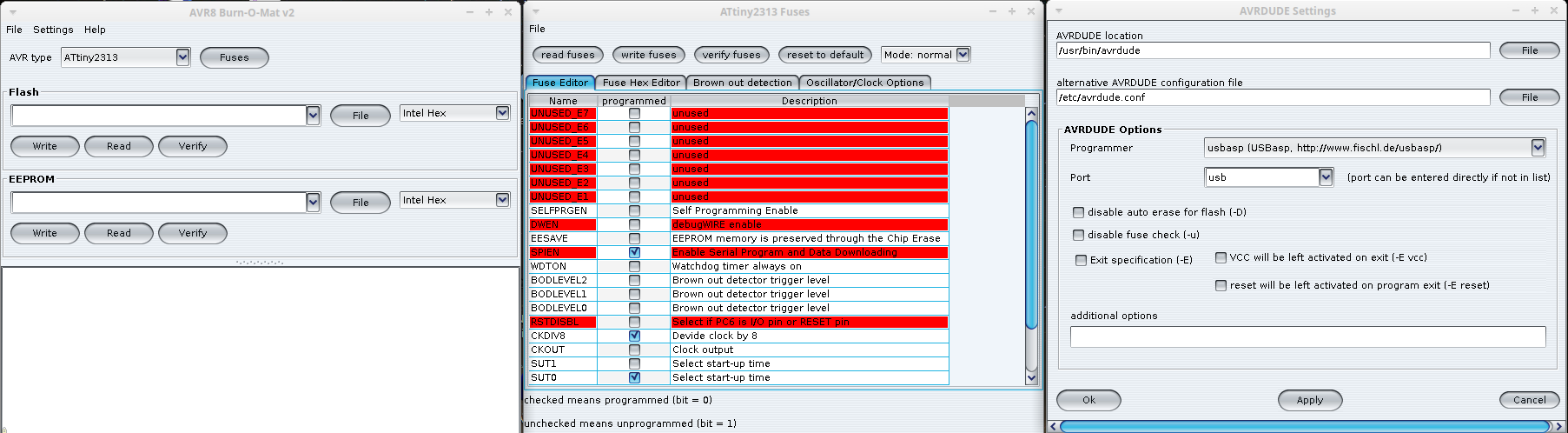Click the EEPROM Verify button
Screen dimensions: 1568x433
coord(193,233)
